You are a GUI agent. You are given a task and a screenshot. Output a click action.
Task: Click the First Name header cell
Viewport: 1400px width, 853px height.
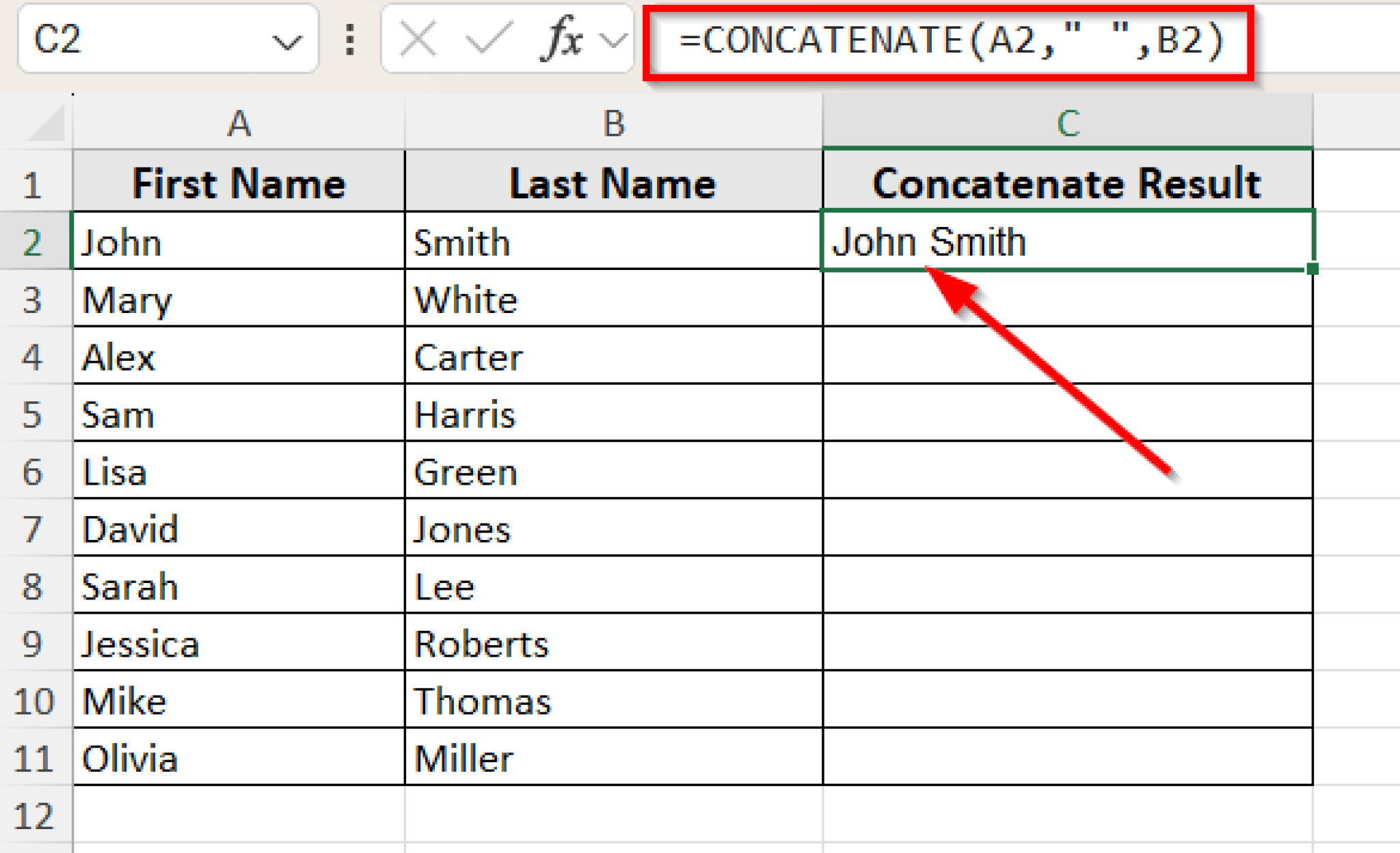tap(239, 183)
